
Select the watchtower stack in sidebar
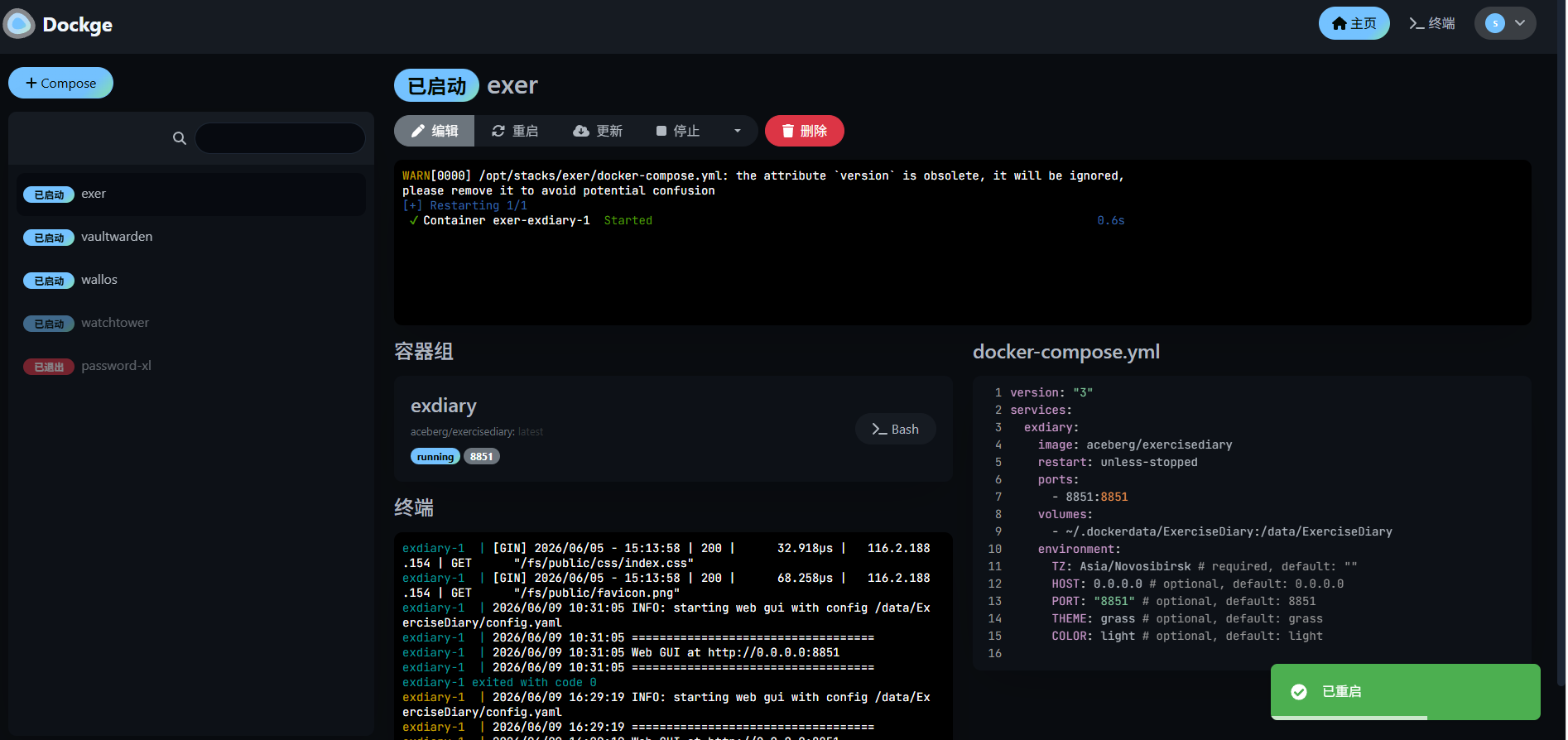coord(191,323)
